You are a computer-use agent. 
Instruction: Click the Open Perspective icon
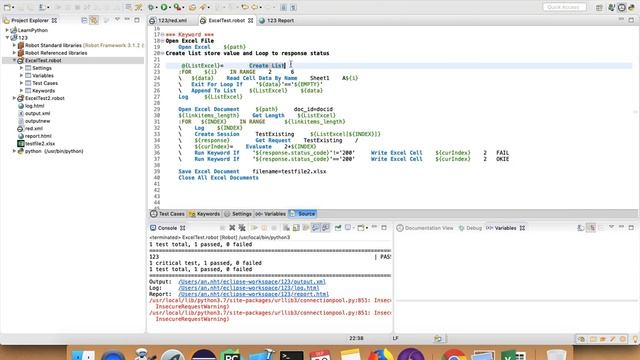tap(599, 7)
